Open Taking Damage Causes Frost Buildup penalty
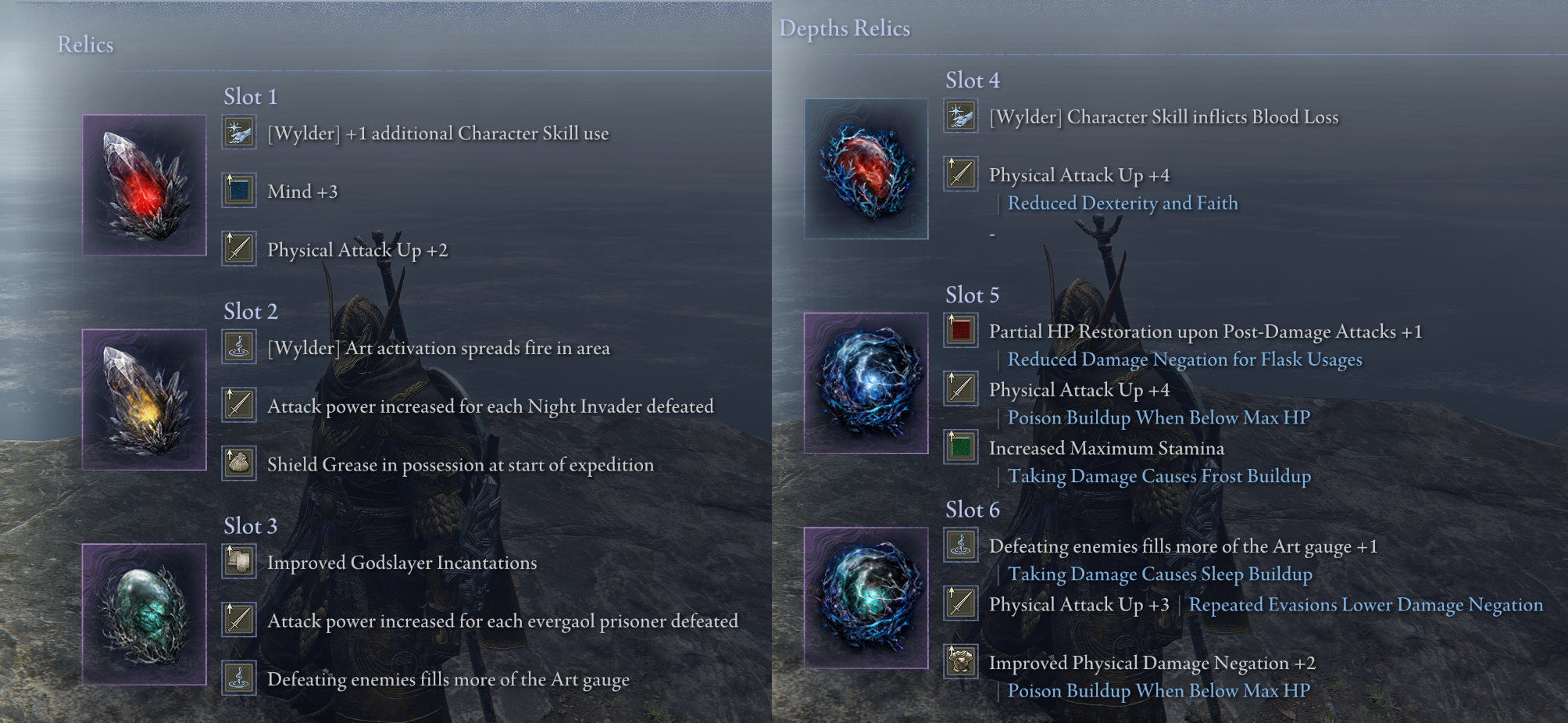1568x723 pixels. point(1159,476)
